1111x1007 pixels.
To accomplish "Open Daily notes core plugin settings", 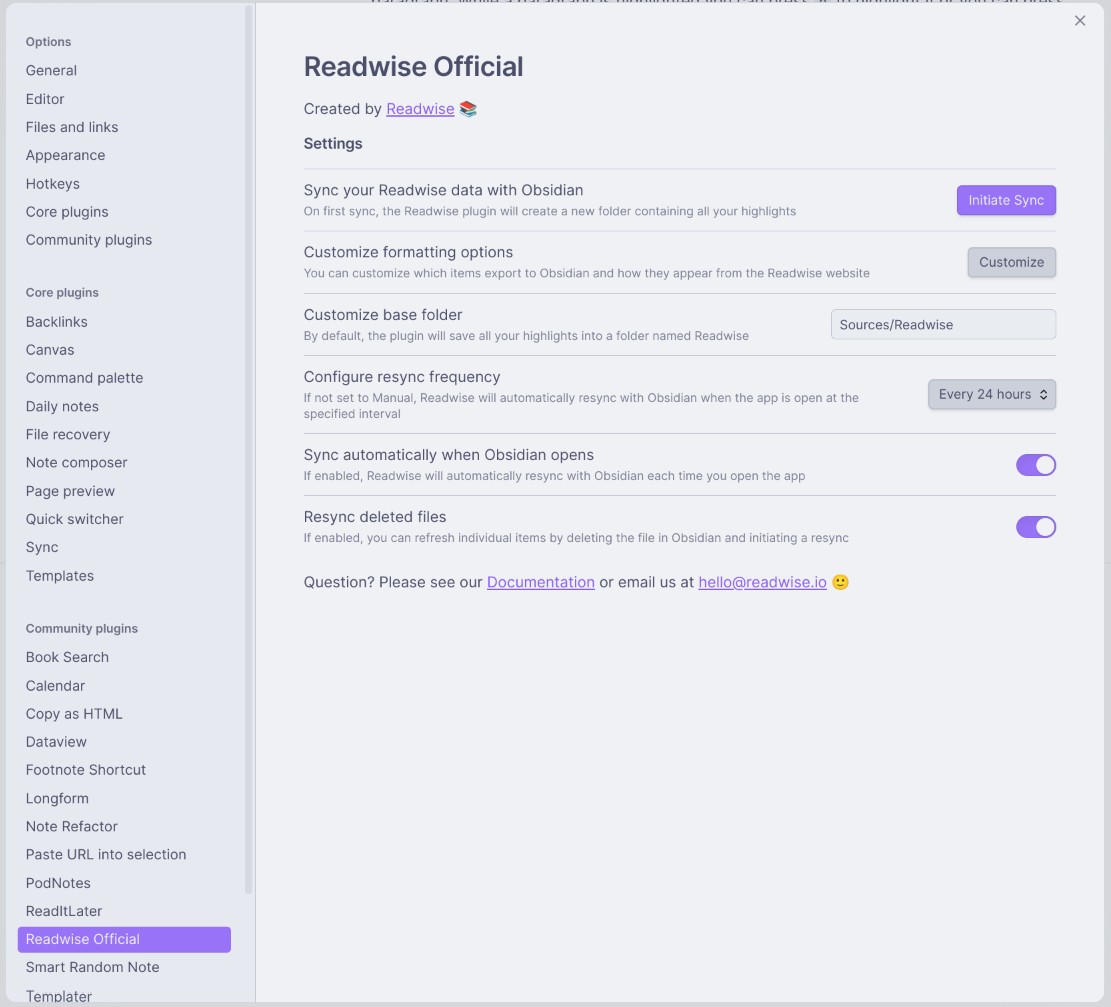I will click(x=62, y=407).
